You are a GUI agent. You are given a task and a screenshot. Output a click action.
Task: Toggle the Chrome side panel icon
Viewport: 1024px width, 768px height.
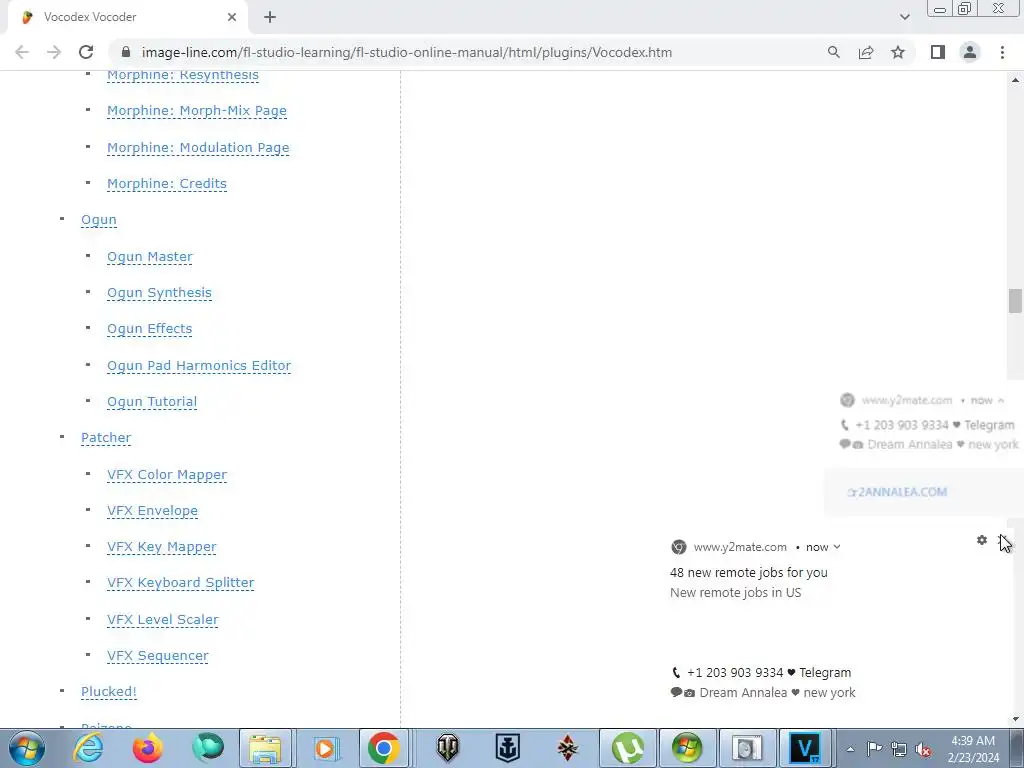coord(938,52)
